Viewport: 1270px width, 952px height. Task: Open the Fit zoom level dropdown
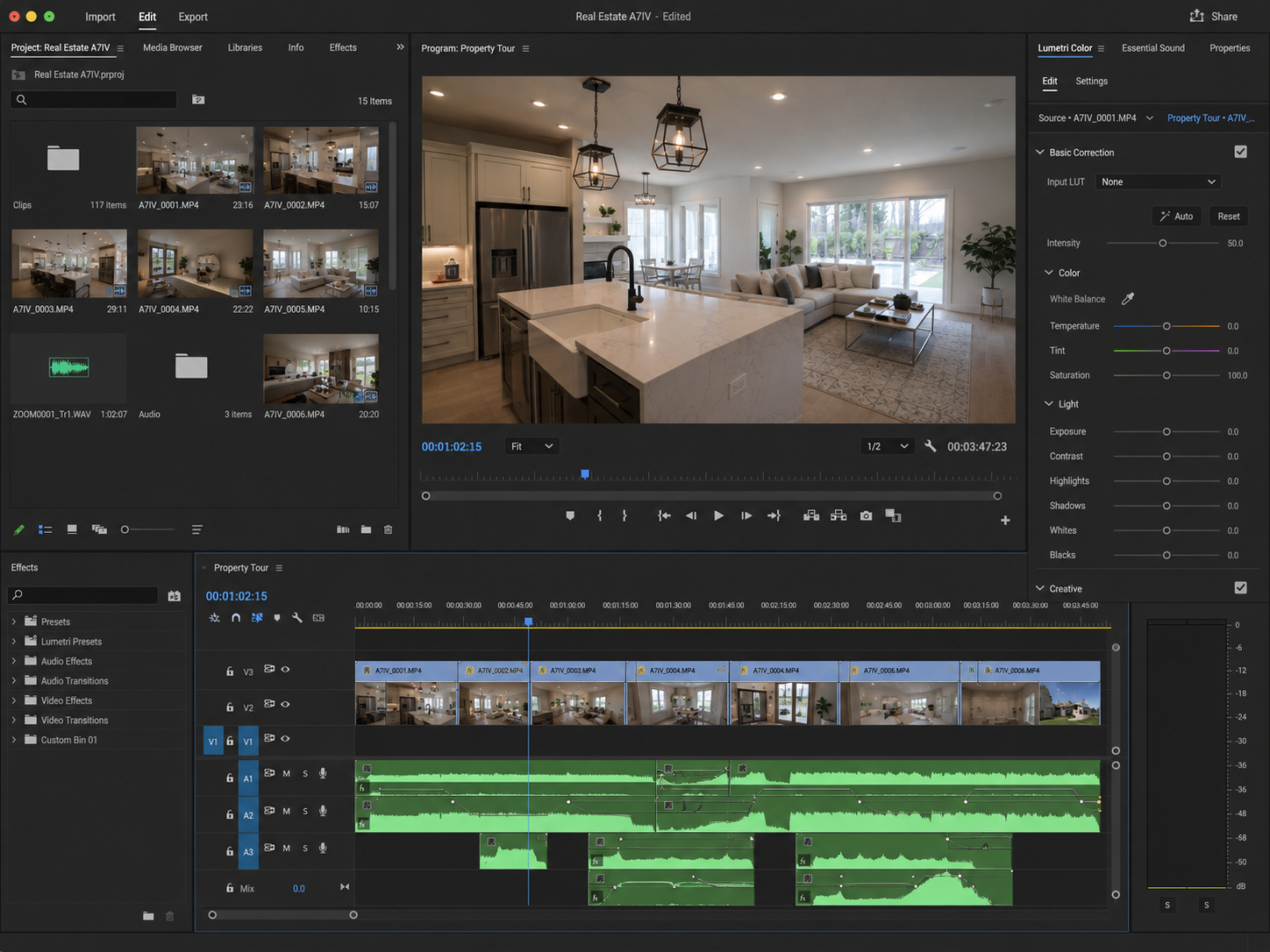pos(532,446)
